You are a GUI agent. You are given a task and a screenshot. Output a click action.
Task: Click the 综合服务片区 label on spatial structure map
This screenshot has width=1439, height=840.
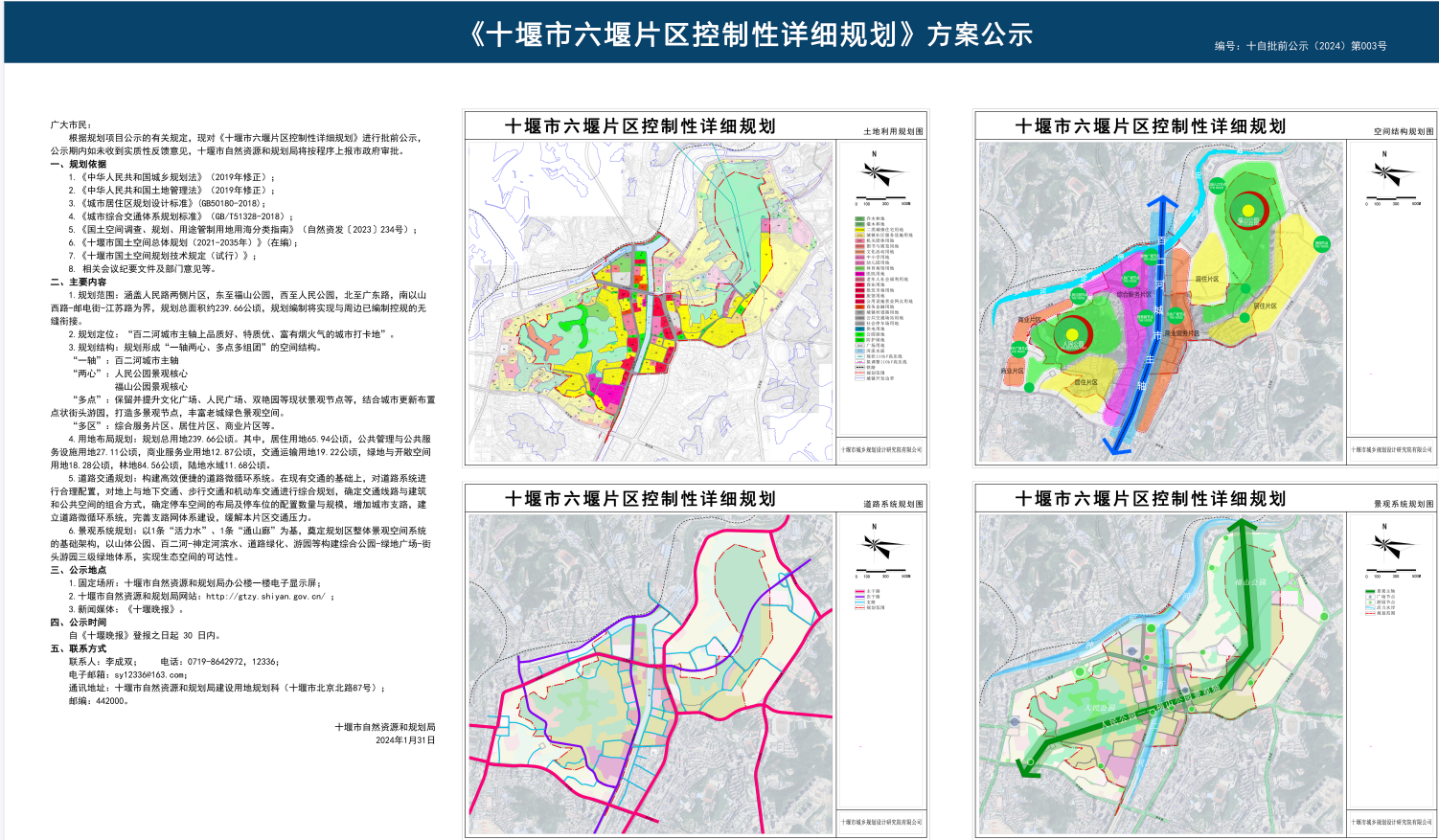pyautogui.click(x=1133, y=295)
